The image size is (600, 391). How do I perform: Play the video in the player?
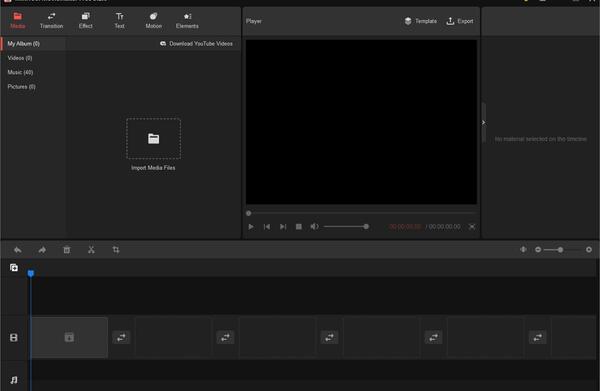point(251,227)
